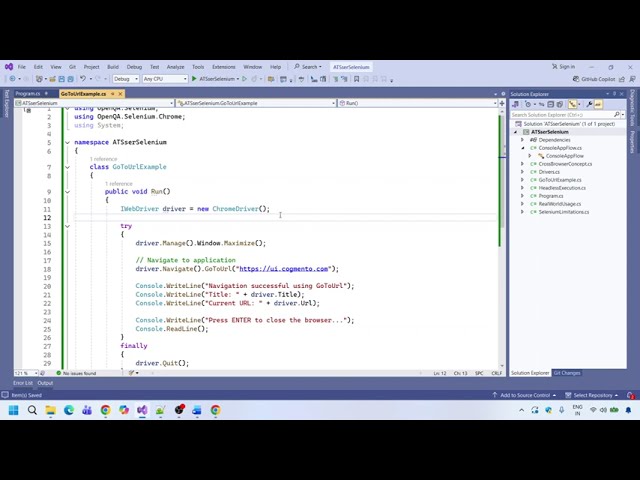The width and height of the screenshot is (640, 480).
Task: Collapse the try block in the editor
Action: point(67,226)
